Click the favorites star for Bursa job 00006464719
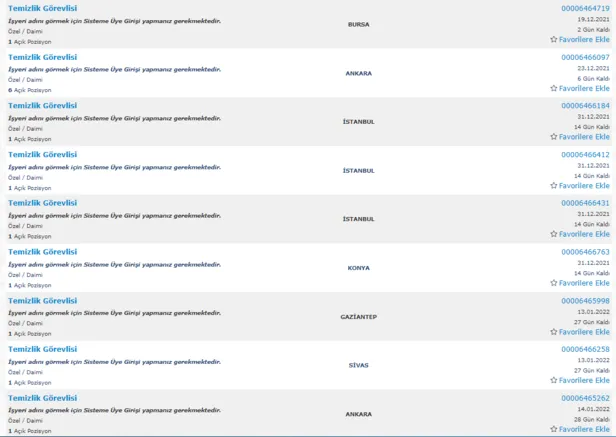 [554, 40]
